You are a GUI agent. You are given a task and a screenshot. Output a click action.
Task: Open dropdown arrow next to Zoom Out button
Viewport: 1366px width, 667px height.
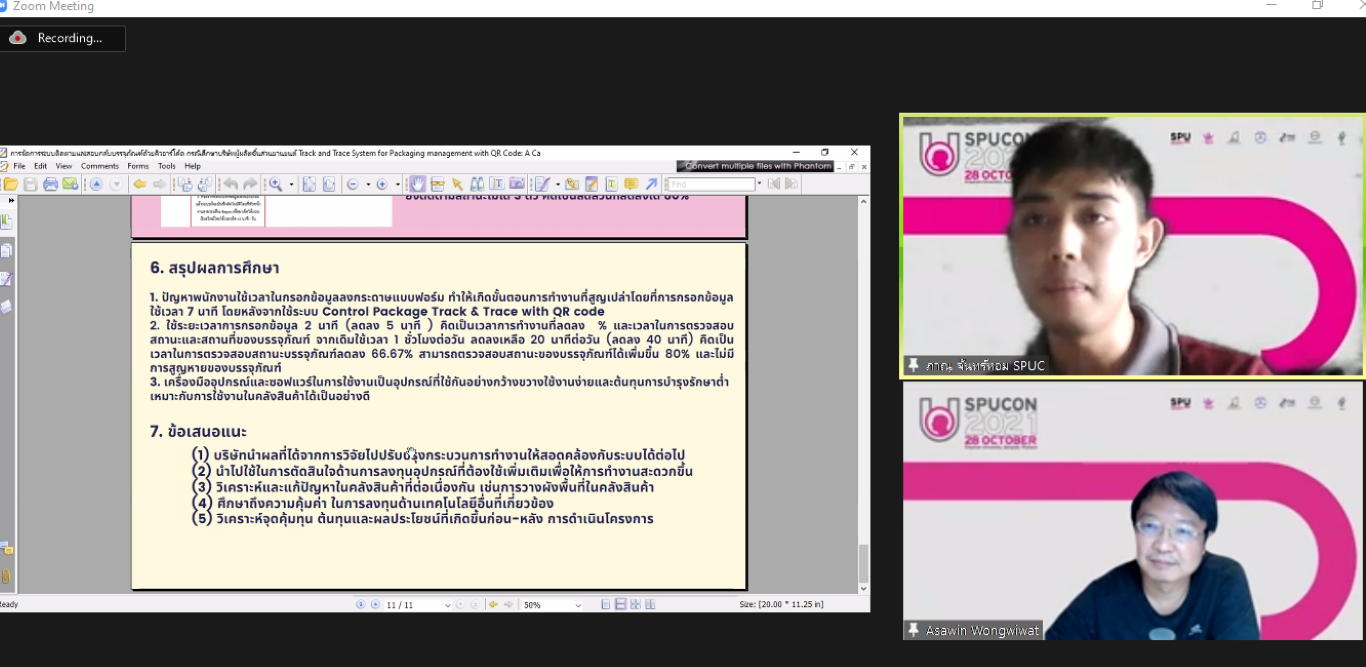(x=368, y=184)
